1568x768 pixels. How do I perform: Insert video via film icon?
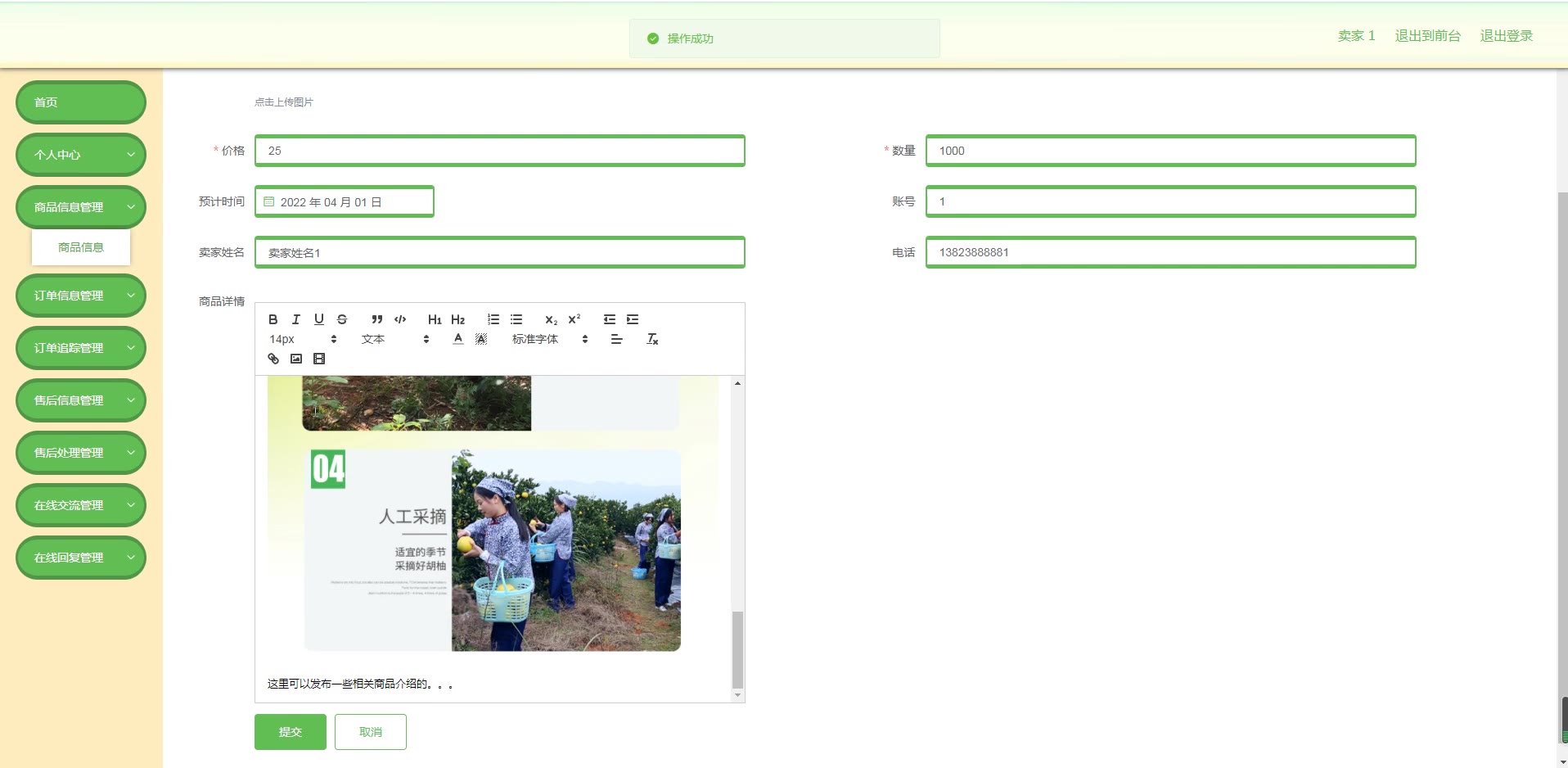(319, 359)
